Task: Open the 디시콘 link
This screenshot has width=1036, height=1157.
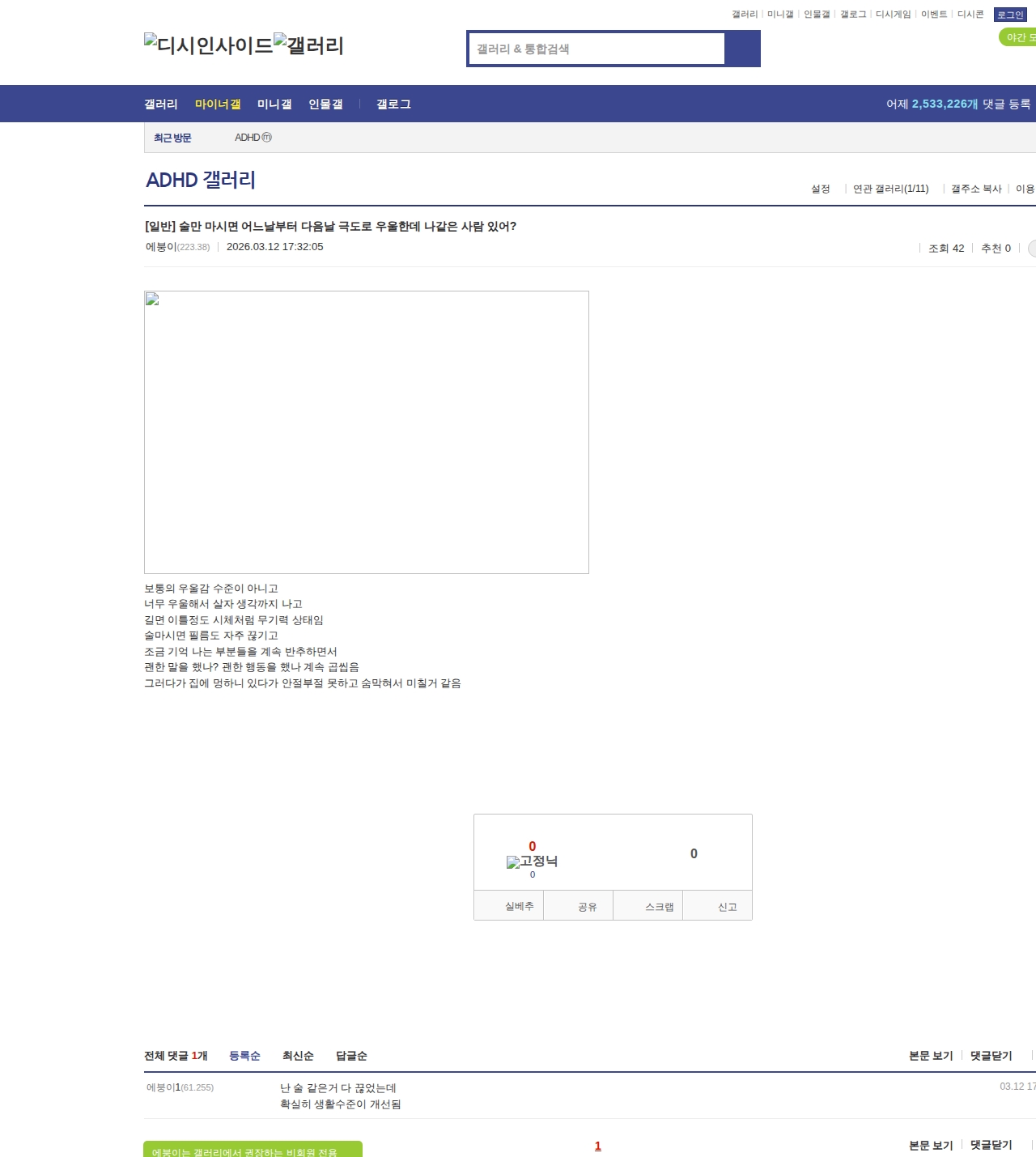Action: coord(970,15)
